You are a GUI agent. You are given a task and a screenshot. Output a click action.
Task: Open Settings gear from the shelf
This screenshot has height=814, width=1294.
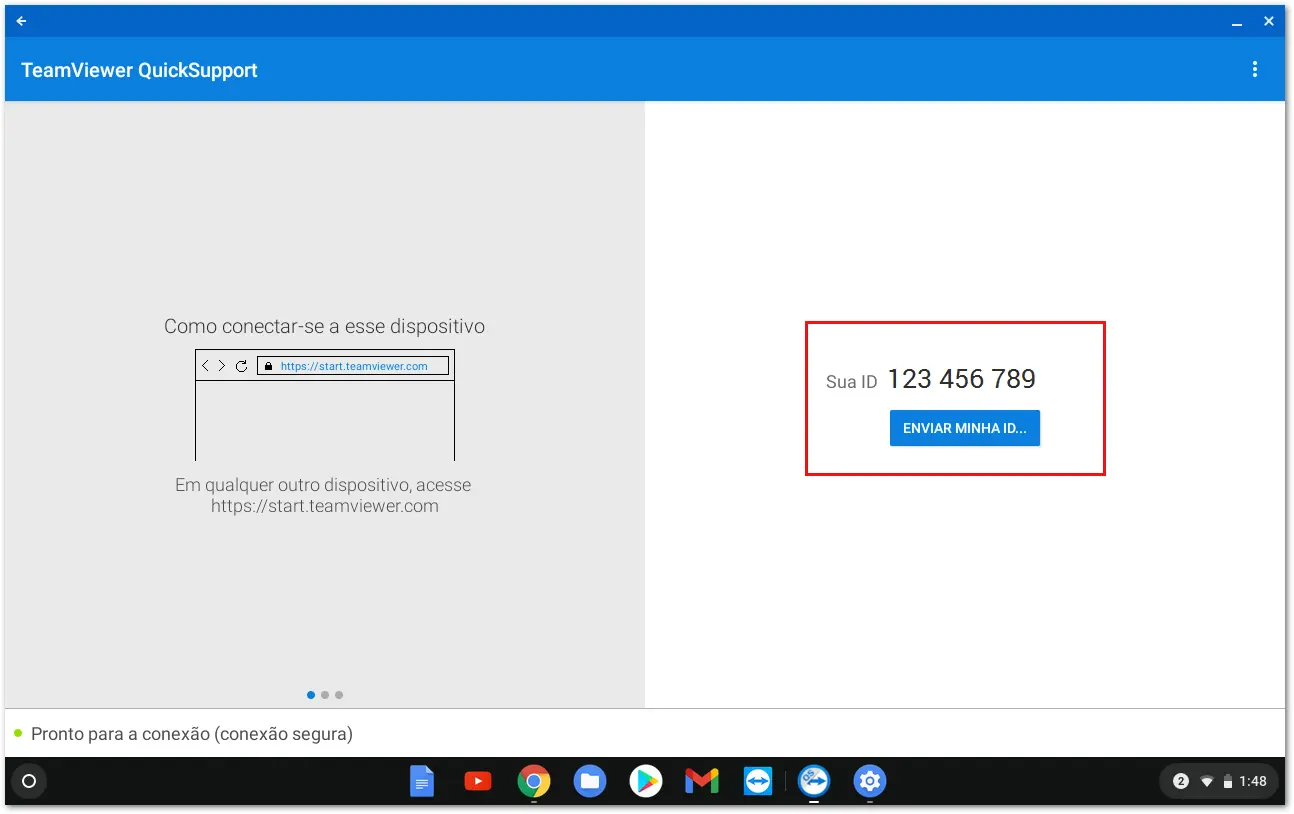[x=870, y=781]
